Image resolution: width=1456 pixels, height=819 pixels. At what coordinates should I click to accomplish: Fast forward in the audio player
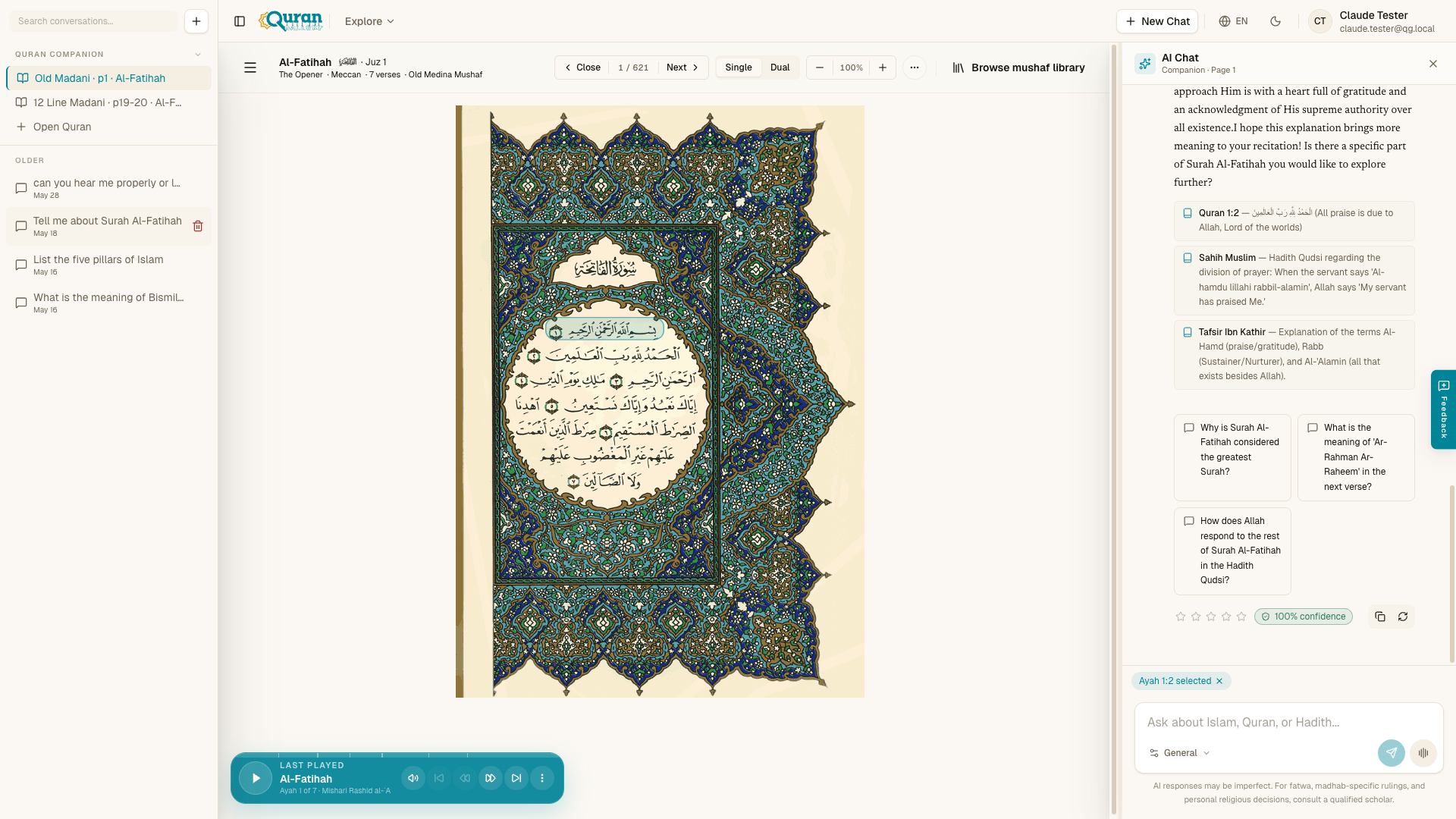pyautogui.click(x=491, y=778)
